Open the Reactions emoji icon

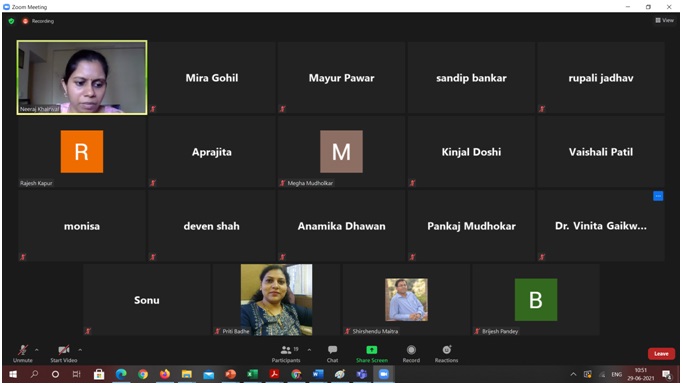[x=447, y=350]
